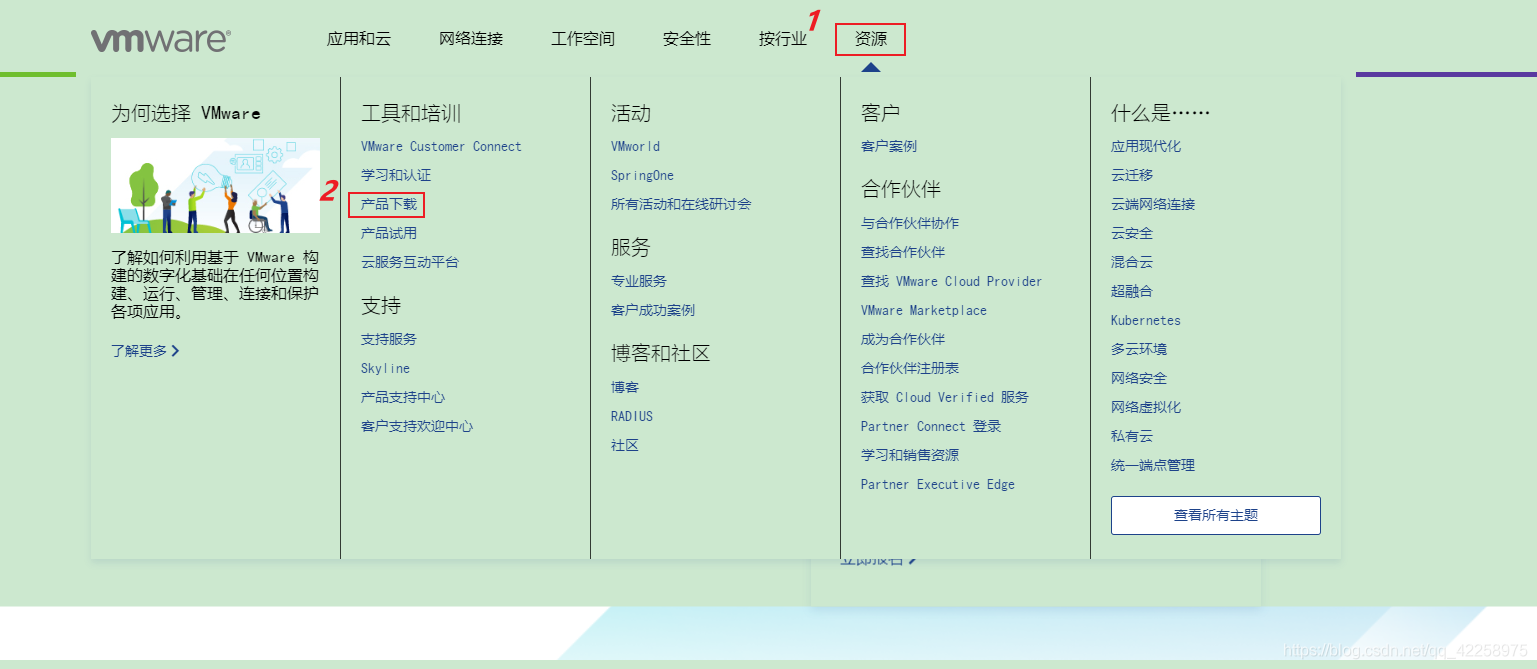Screen dimensions: 1537x669
Task: Click the 支持服务 link
Action: 389,339
